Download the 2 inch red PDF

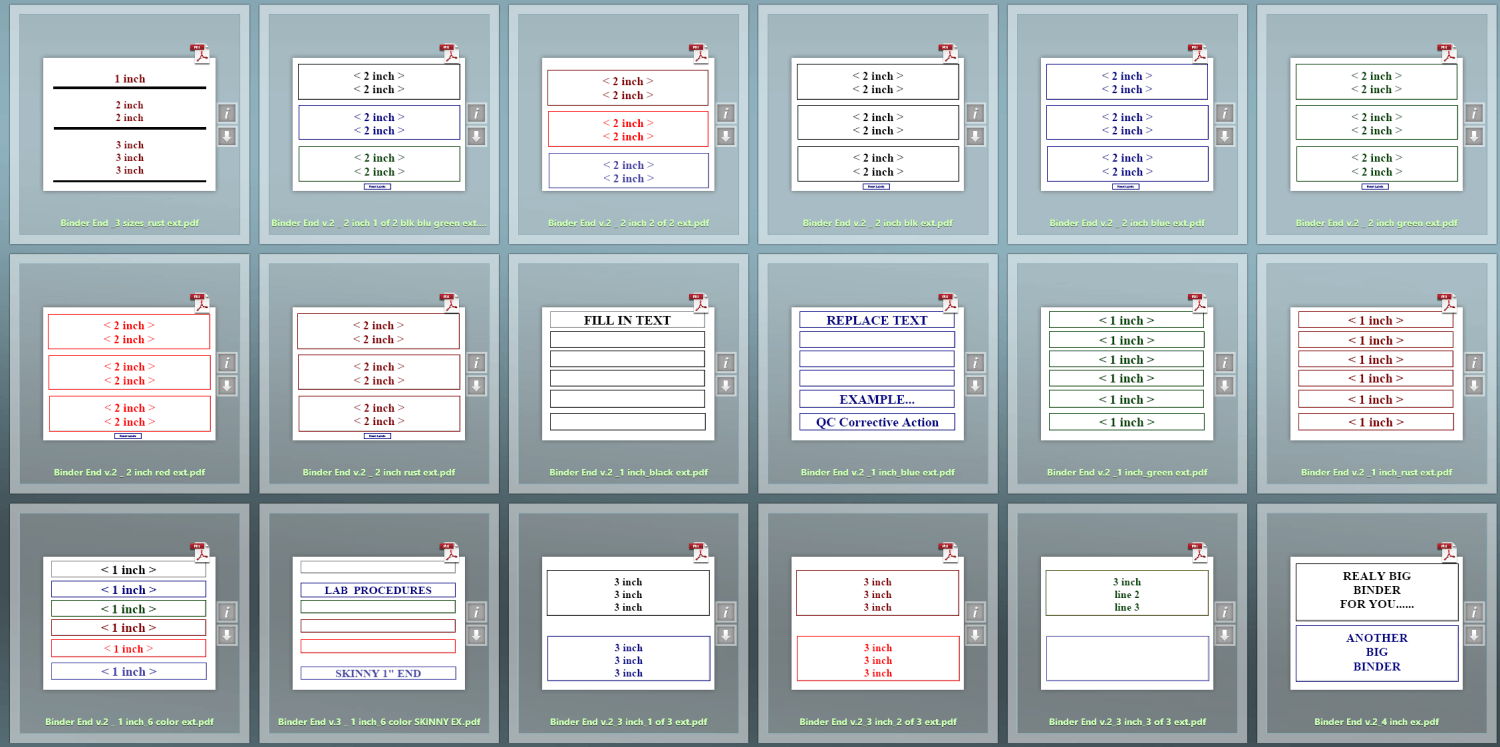click(227, 386)
